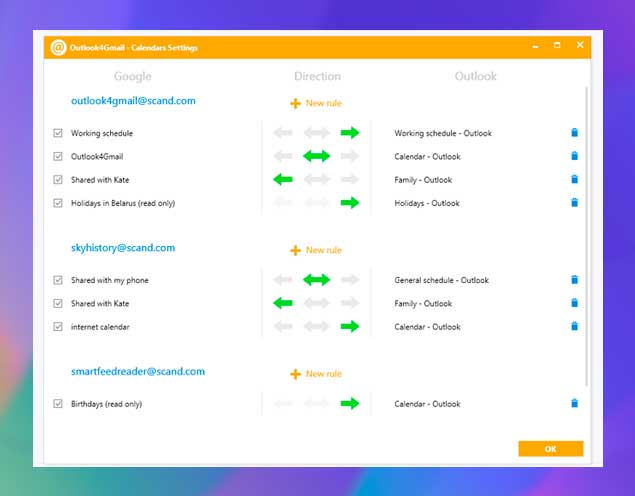Open outlook4gmail@scand.com account link
Image resolution: width=635 pixels, height=496 pixels.
(133, 101)
